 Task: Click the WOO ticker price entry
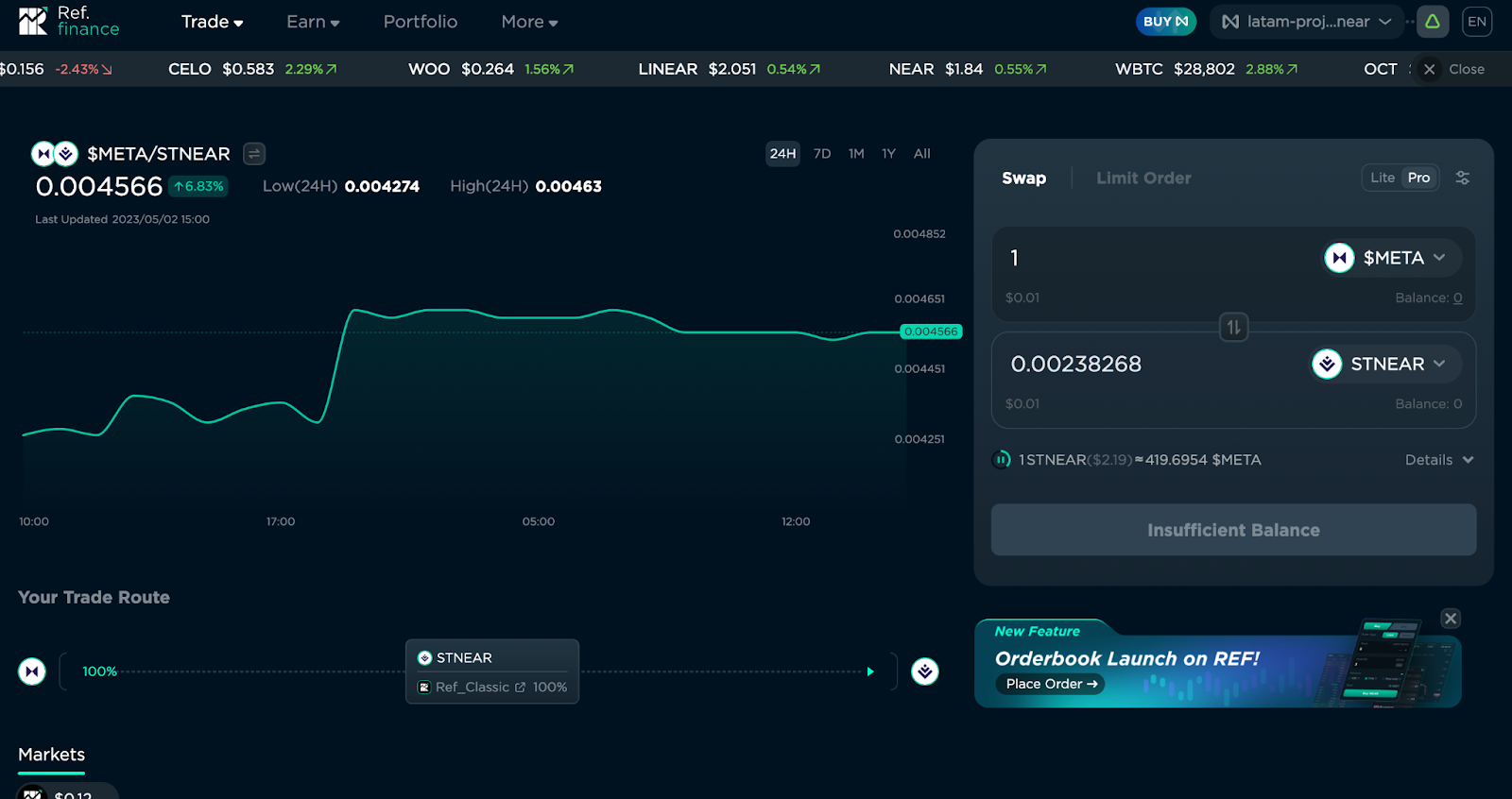tap(491, 69)
